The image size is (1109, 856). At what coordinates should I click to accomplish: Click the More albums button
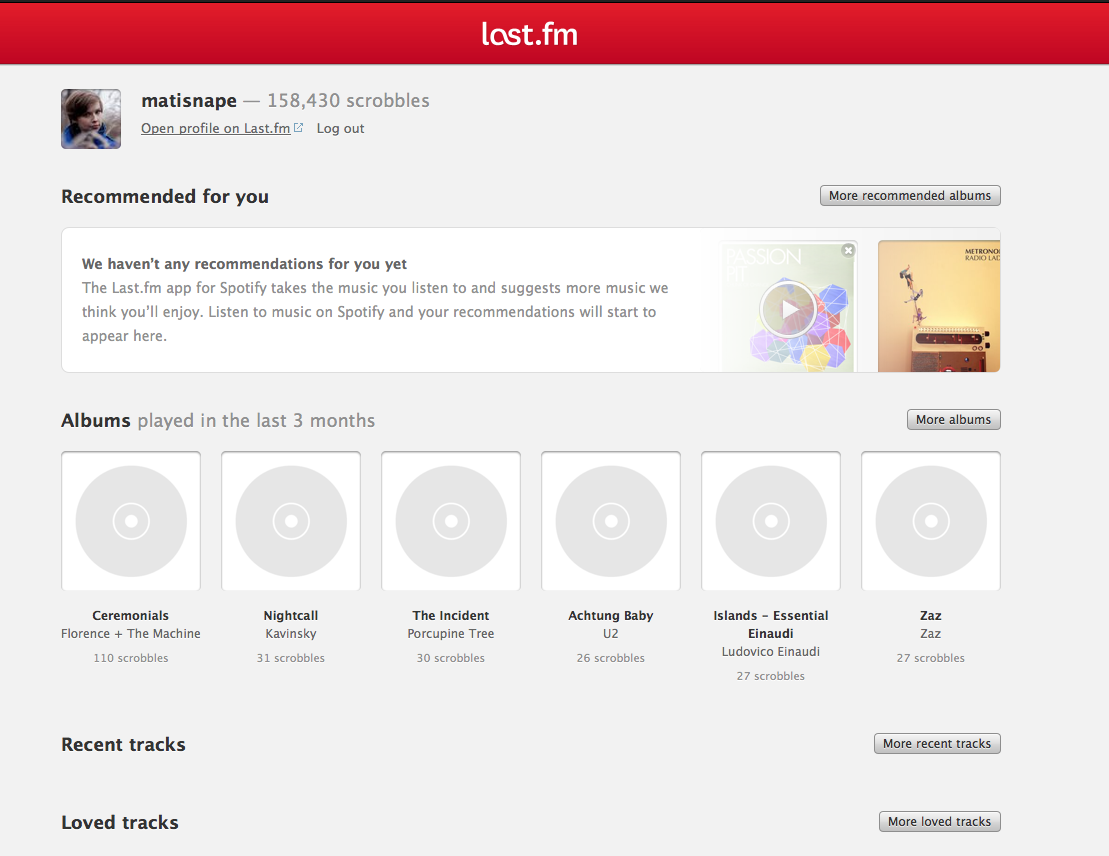click(953, 420)
